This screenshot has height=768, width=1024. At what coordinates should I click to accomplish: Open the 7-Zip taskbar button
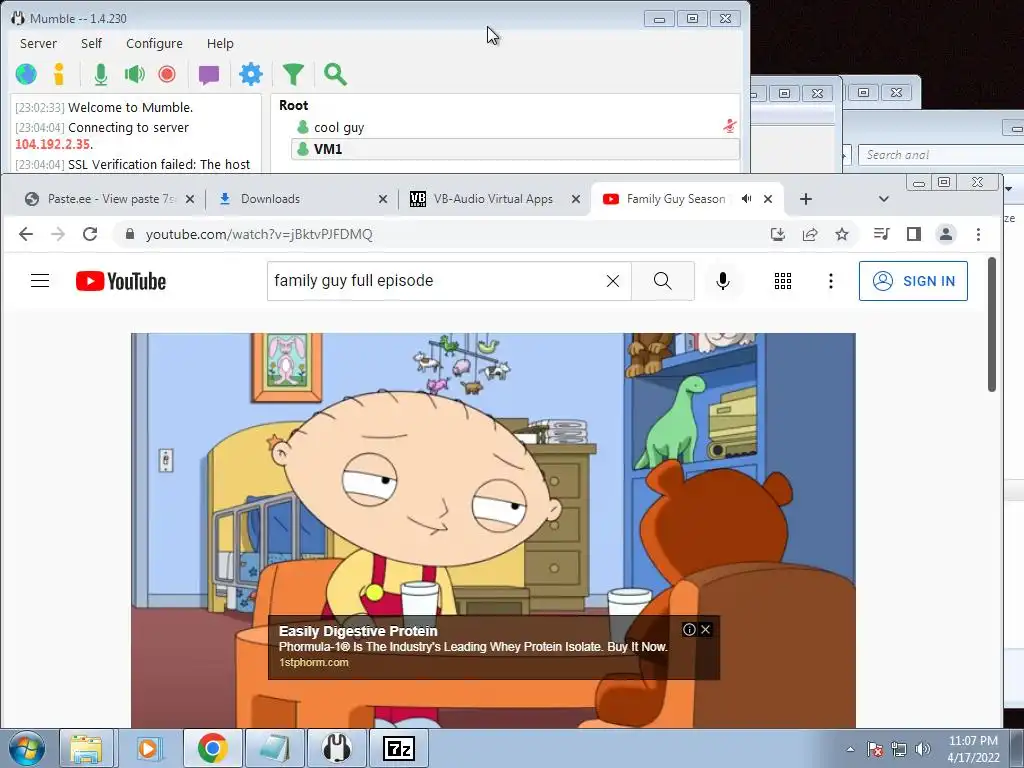399,748
